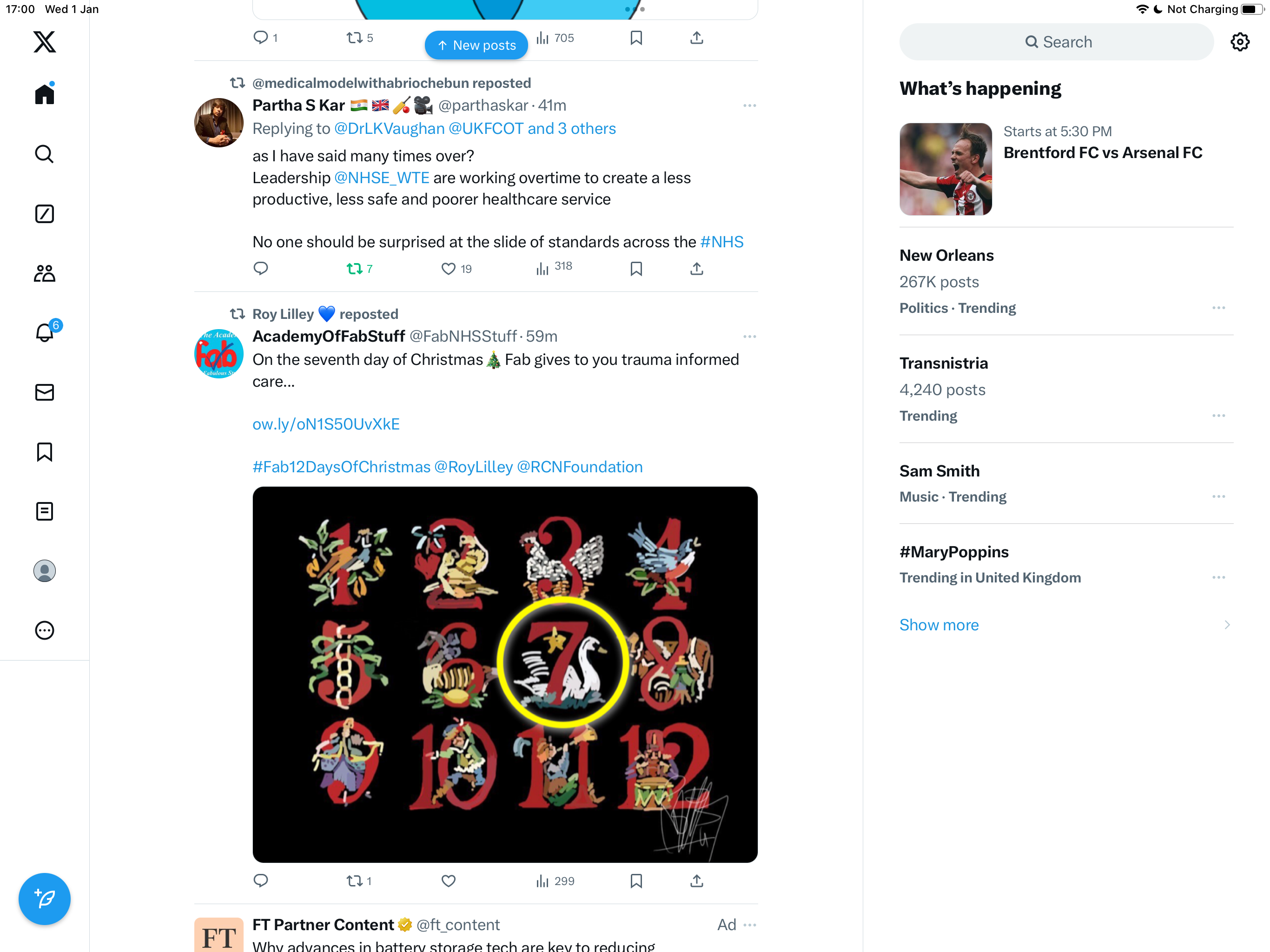Open the ow.ly/oN1S50UvXkE link

(x=326, y=424)
